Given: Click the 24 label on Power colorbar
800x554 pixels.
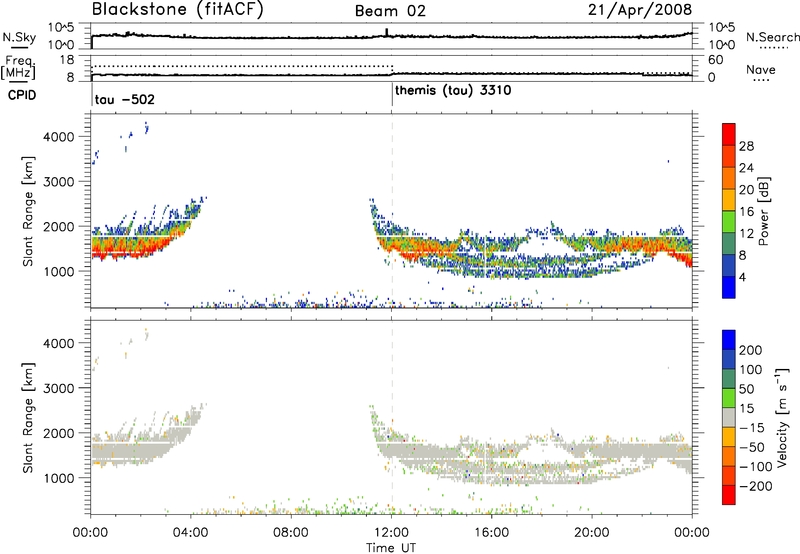Looking at the screenshot, I should pos(746,168).
